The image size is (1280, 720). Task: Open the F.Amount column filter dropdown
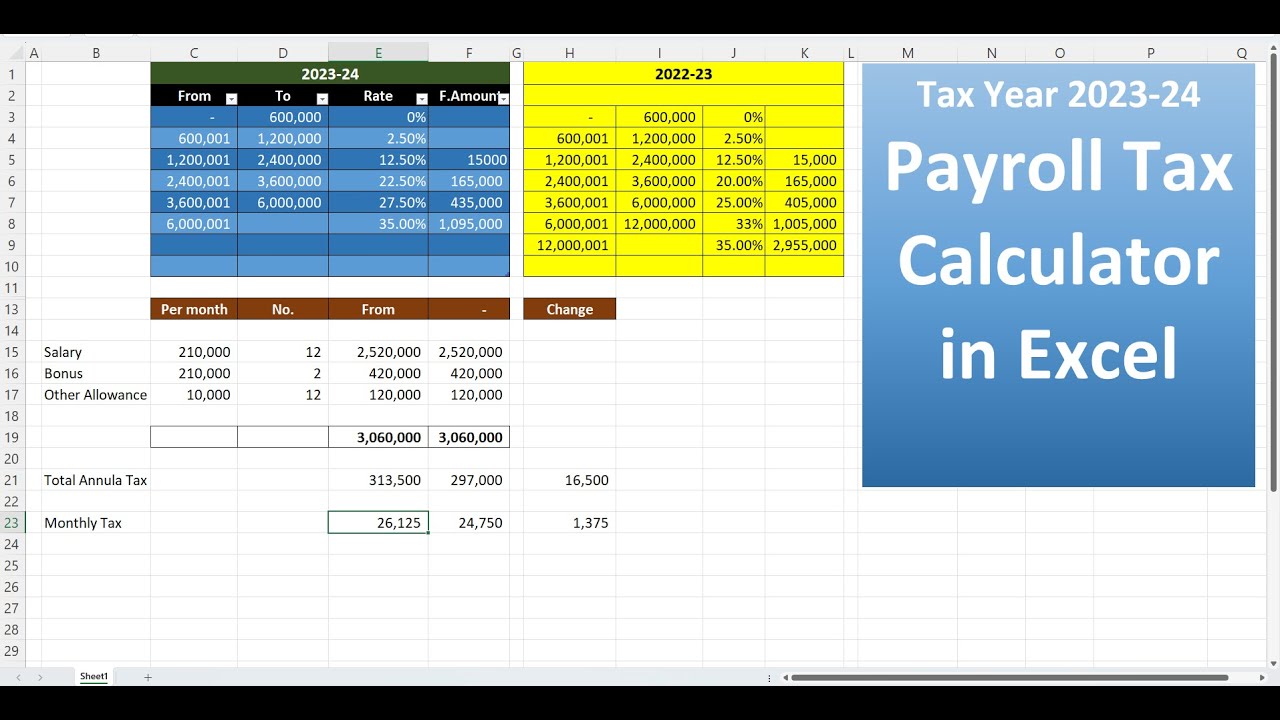pyautogui.click(x=504, y=98)
